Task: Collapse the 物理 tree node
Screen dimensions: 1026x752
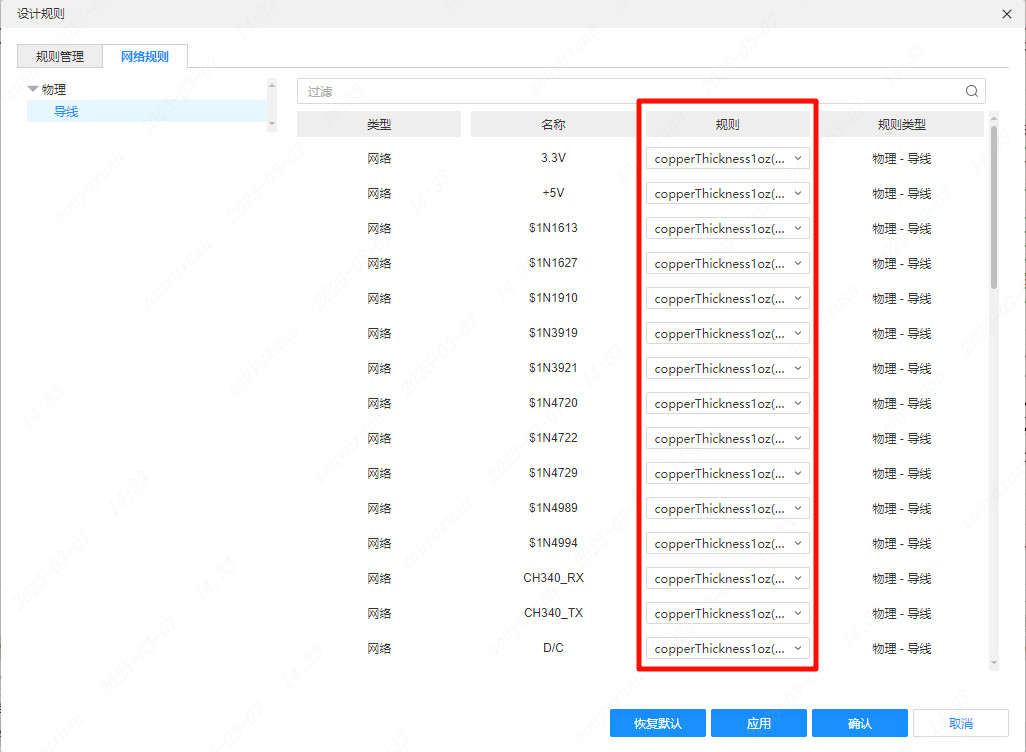Action: (34, 89)
